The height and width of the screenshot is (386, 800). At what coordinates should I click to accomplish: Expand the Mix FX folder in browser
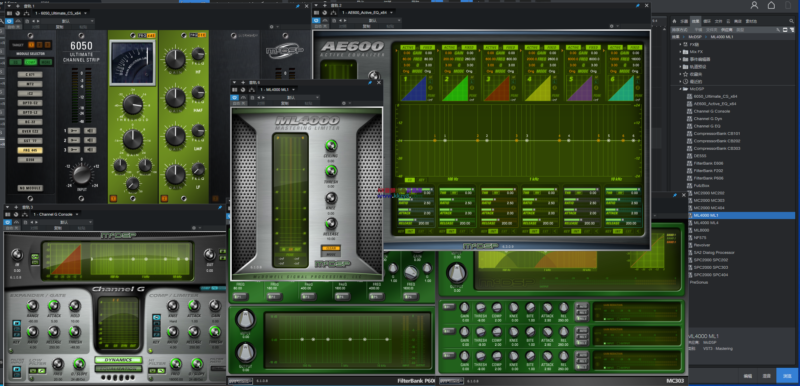681,52
